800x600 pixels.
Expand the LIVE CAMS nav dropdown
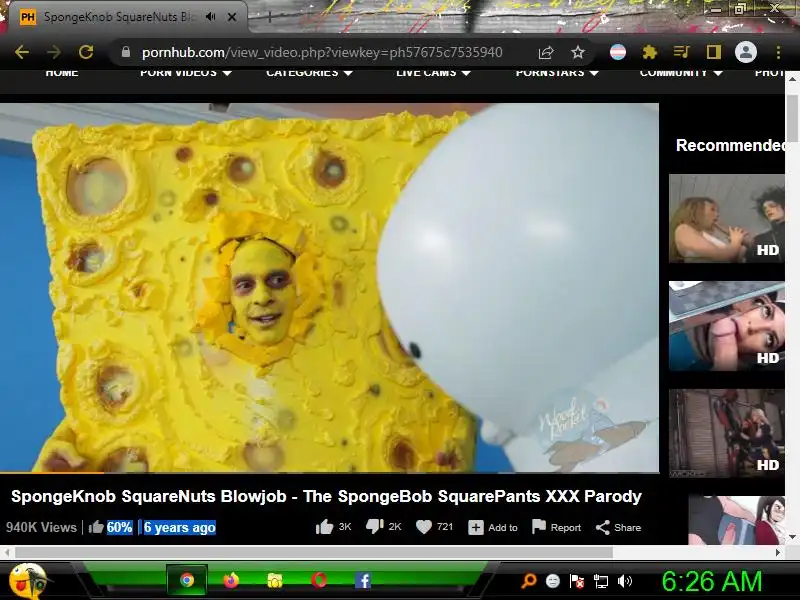pos(433,72)
